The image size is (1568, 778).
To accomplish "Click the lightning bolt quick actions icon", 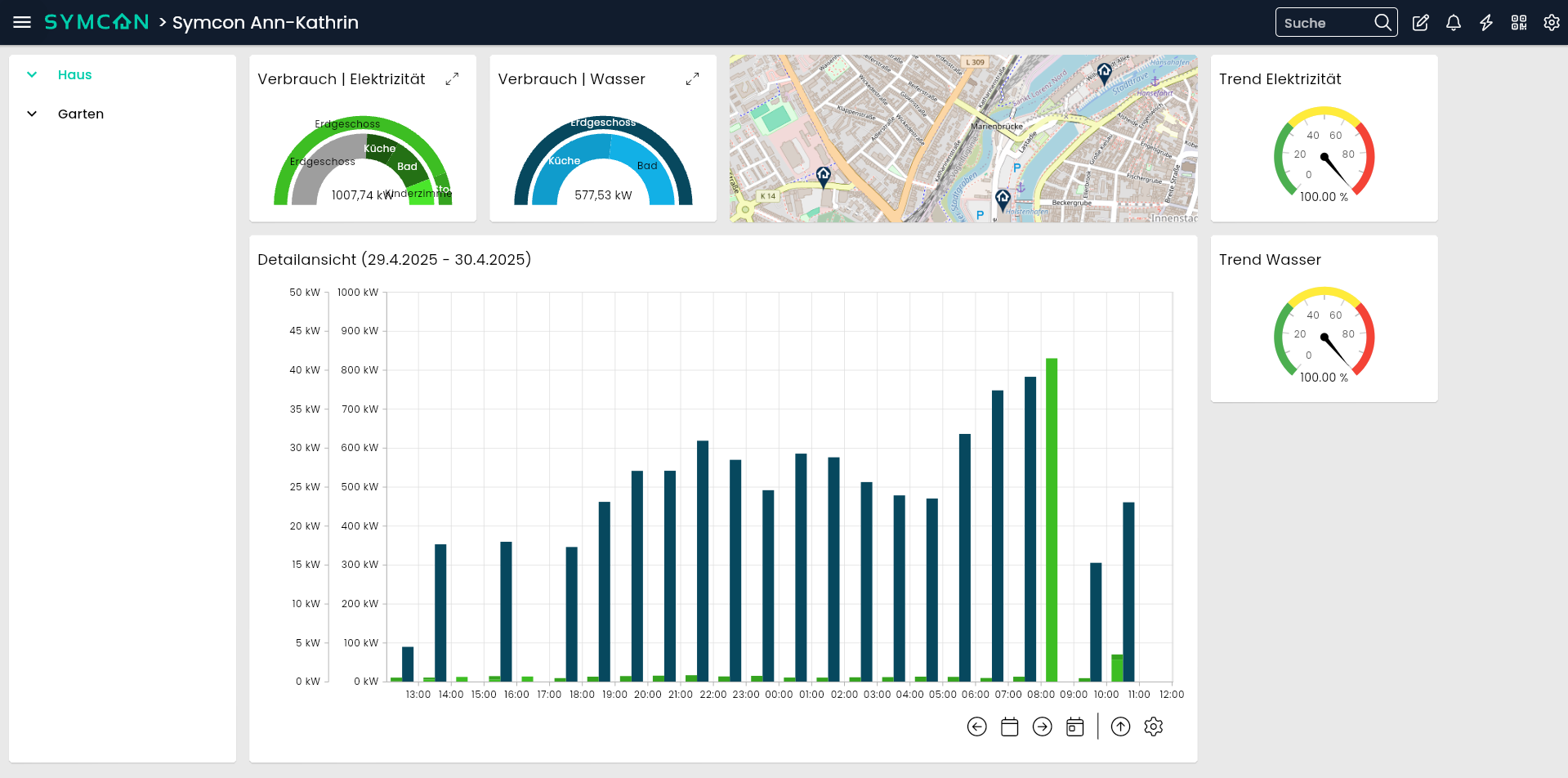I will (x=1485, y=22).
